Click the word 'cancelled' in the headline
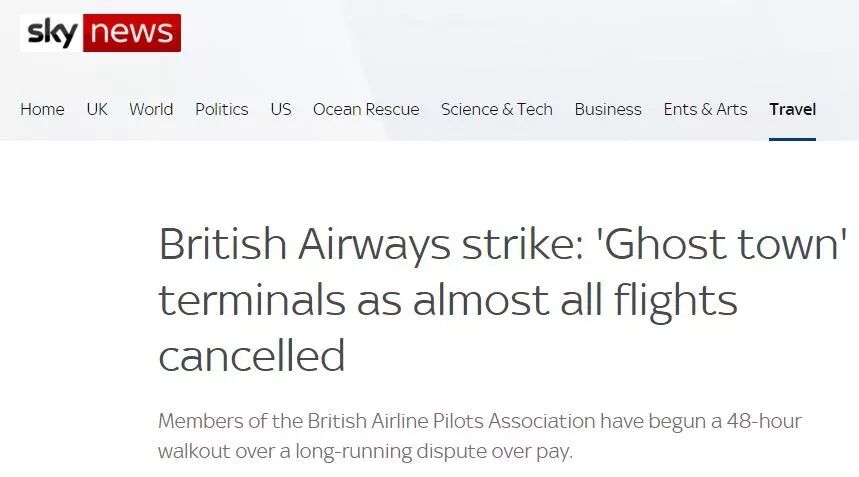 [x=252, y=355]
